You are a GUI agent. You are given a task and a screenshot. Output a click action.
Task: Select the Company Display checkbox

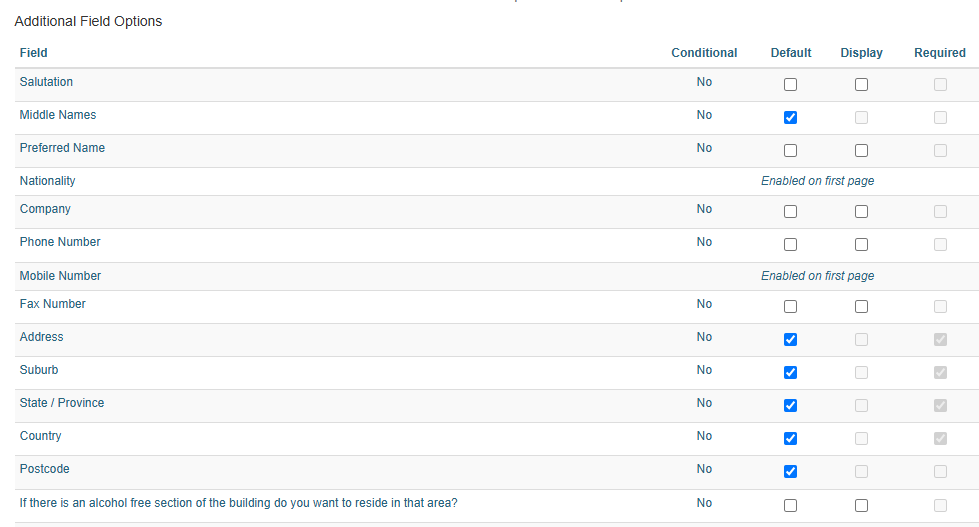[862, 212]
